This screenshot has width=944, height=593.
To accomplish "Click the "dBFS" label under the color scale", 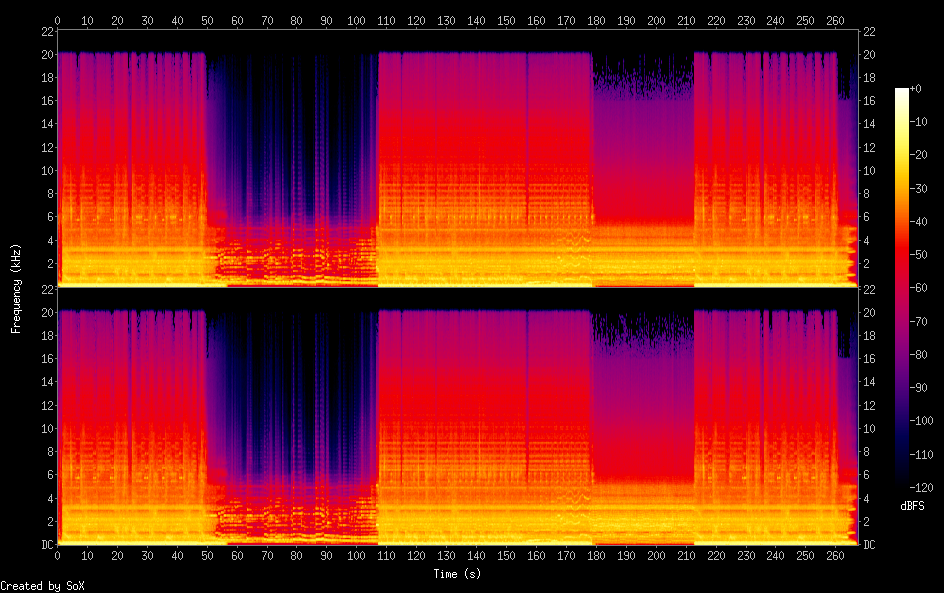I will coord(912,506).
